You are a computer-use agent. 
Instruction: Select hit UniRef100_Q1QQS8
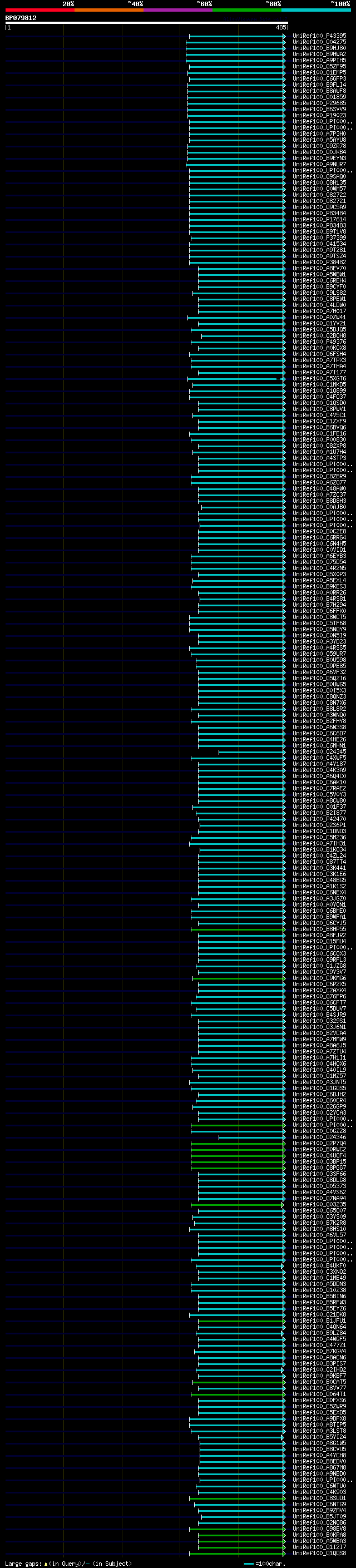pyautogui.click(x=319, y=1554)
